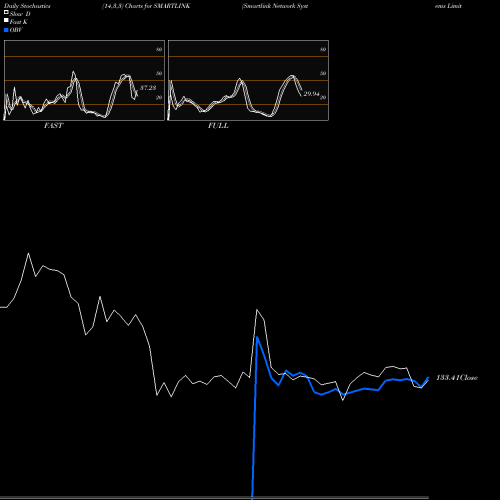Click the Daily Stochastics title text

(x=27, y=6)
